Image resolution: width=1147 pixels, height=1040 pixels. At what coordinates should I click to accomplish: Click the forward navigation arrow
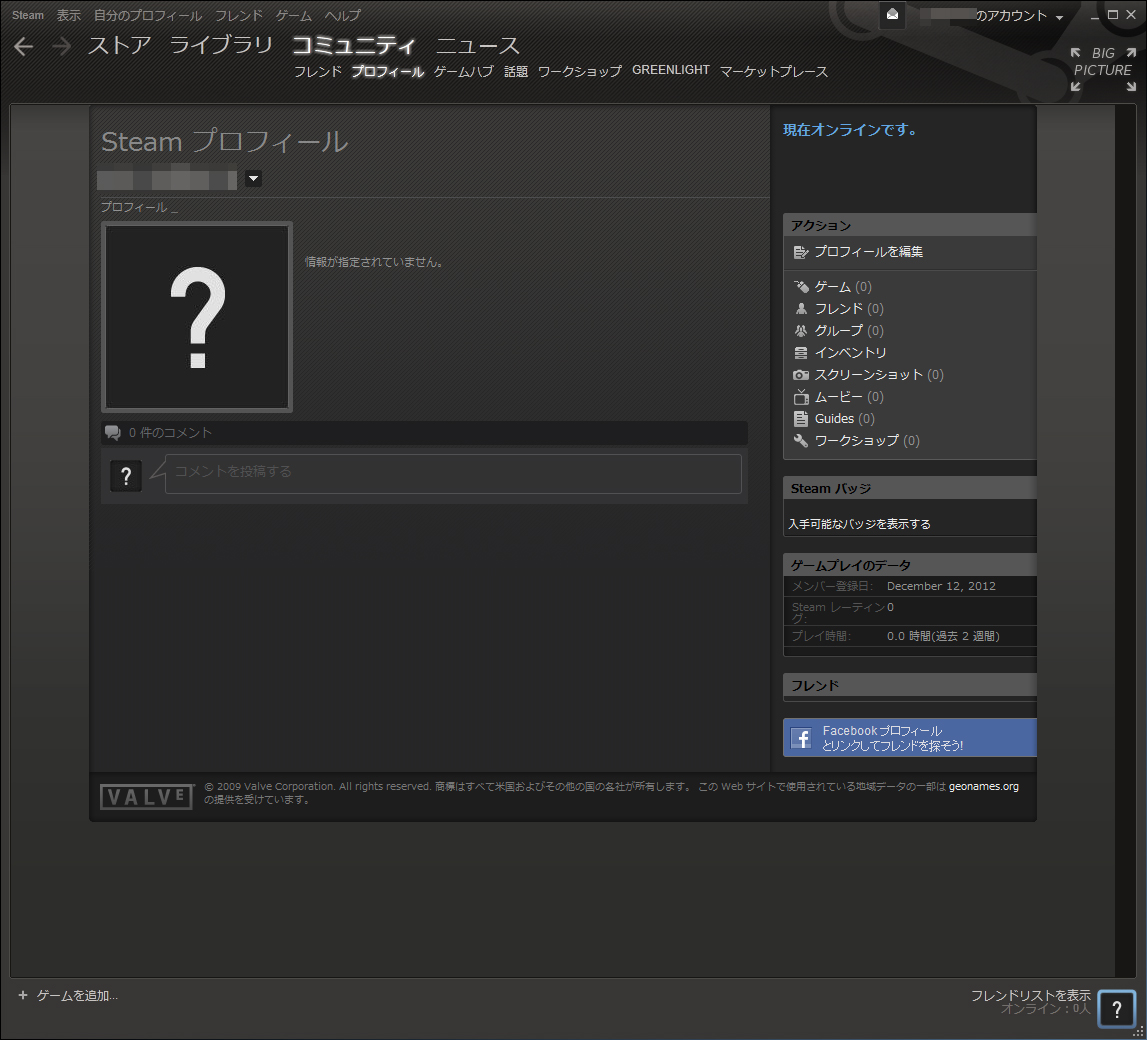coord(62,46)
